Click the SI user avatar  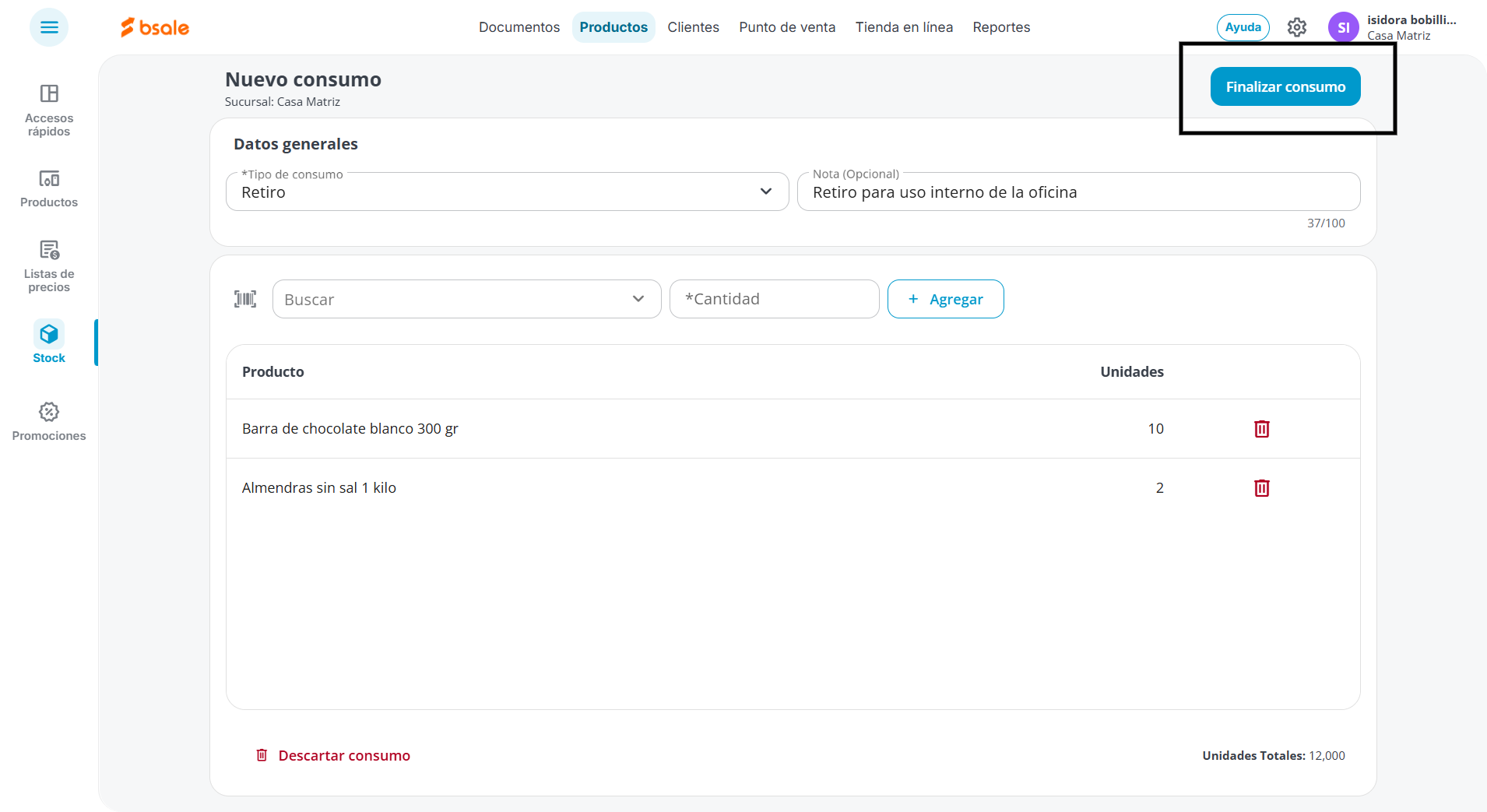pos(1343,27)
